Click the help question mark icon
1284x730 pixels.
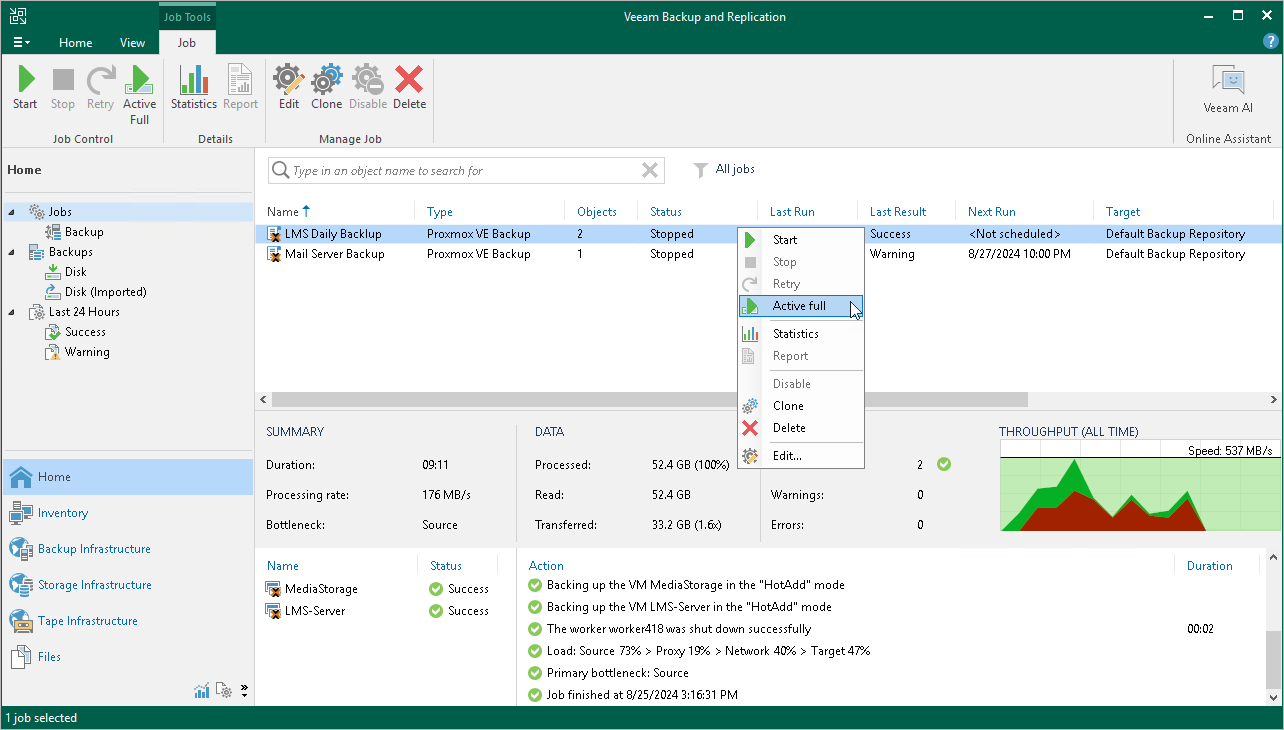point(1270,41)
